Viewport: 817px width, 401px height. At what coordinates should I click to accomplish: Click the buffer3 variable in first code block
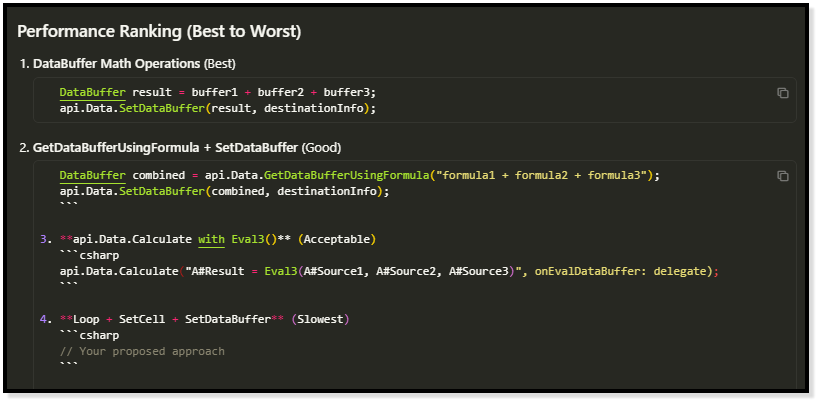point(349,92)
